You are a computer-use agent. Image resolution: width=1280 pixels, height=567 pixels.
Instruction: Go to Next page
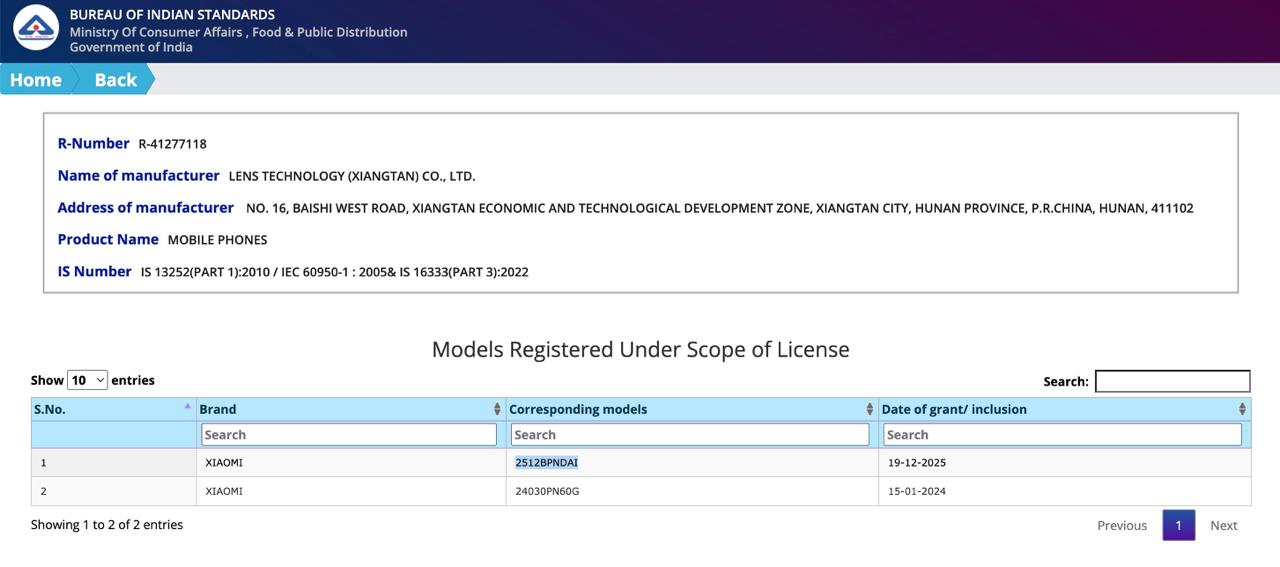[x=1224, y=525]
